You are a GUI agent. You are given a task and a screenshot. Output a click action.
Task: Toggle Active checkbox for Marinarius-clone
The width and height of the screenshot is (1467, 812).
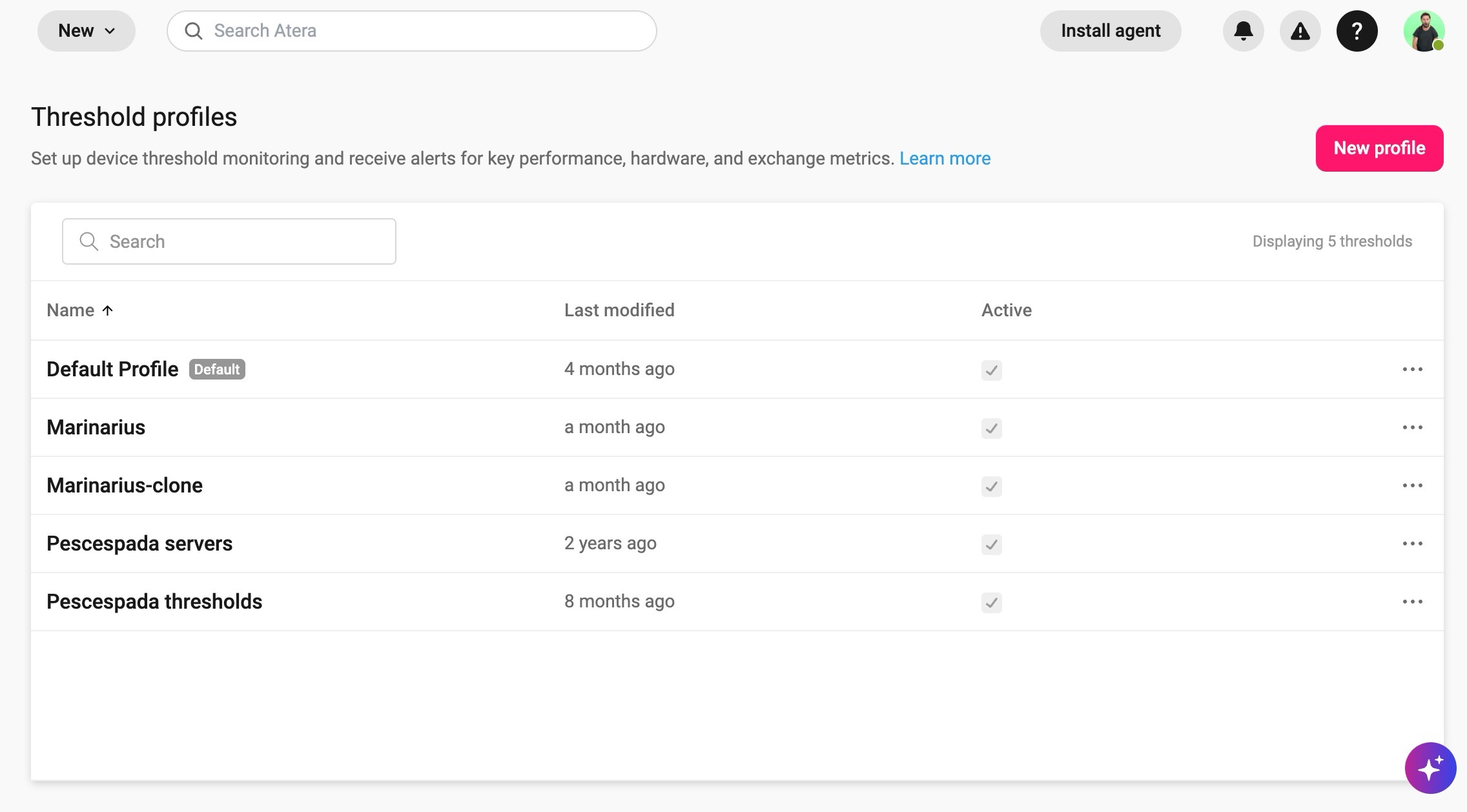pyautogui.click(x=991, y=487)
